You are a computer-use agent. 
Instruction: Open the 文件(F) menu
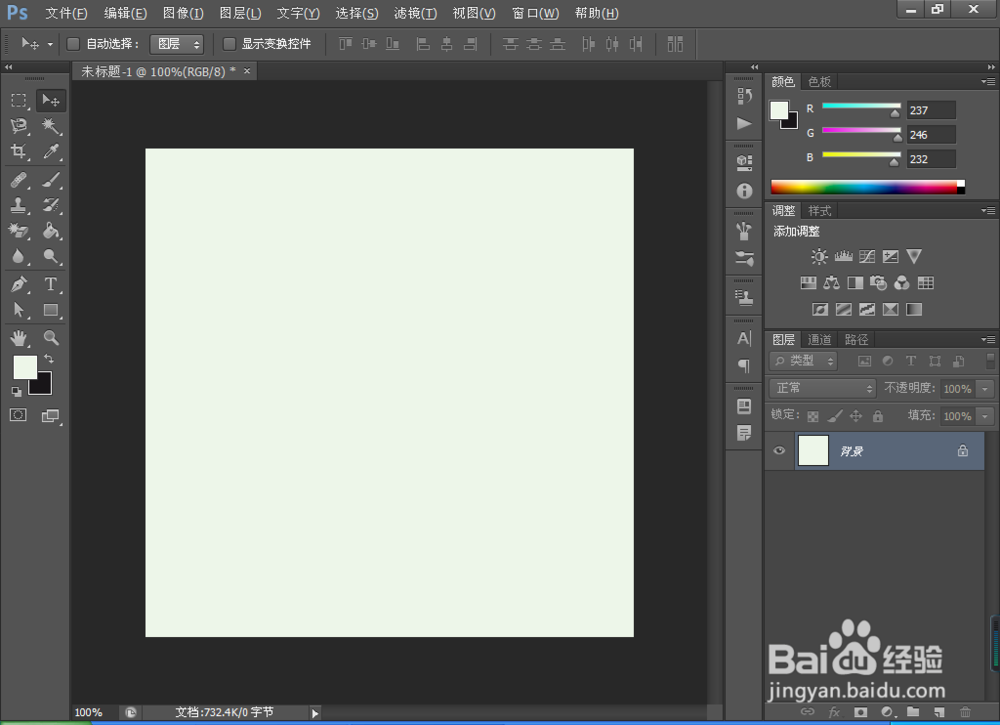(66, 13)
